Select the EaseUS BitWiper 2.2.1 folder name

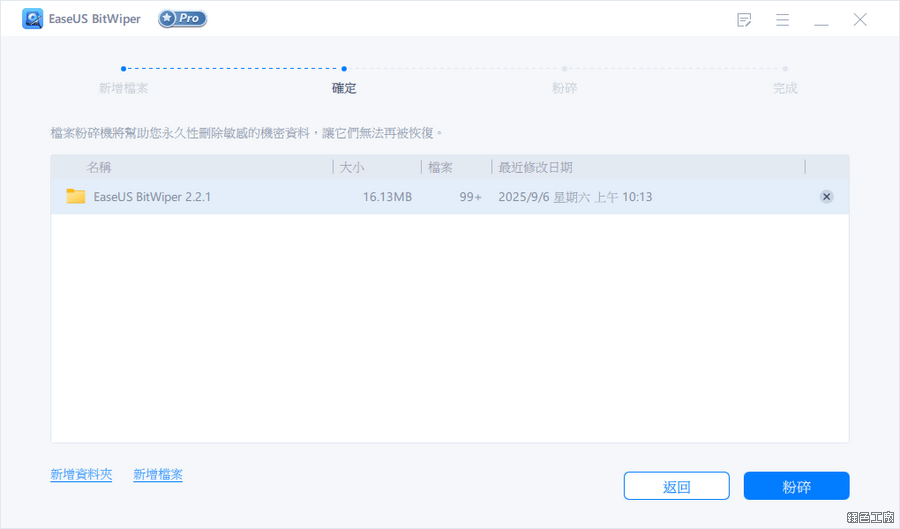152,197
